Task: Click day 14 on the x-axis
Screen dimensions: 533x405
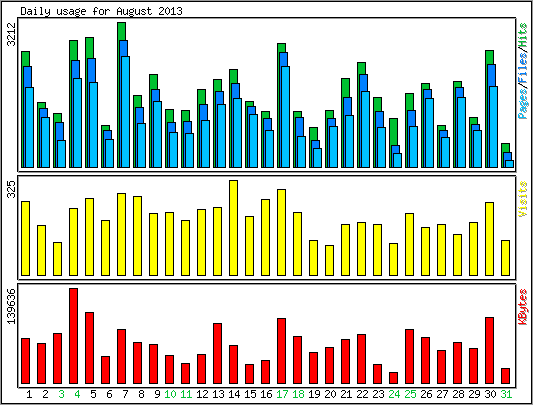Action: coord(234,394)
